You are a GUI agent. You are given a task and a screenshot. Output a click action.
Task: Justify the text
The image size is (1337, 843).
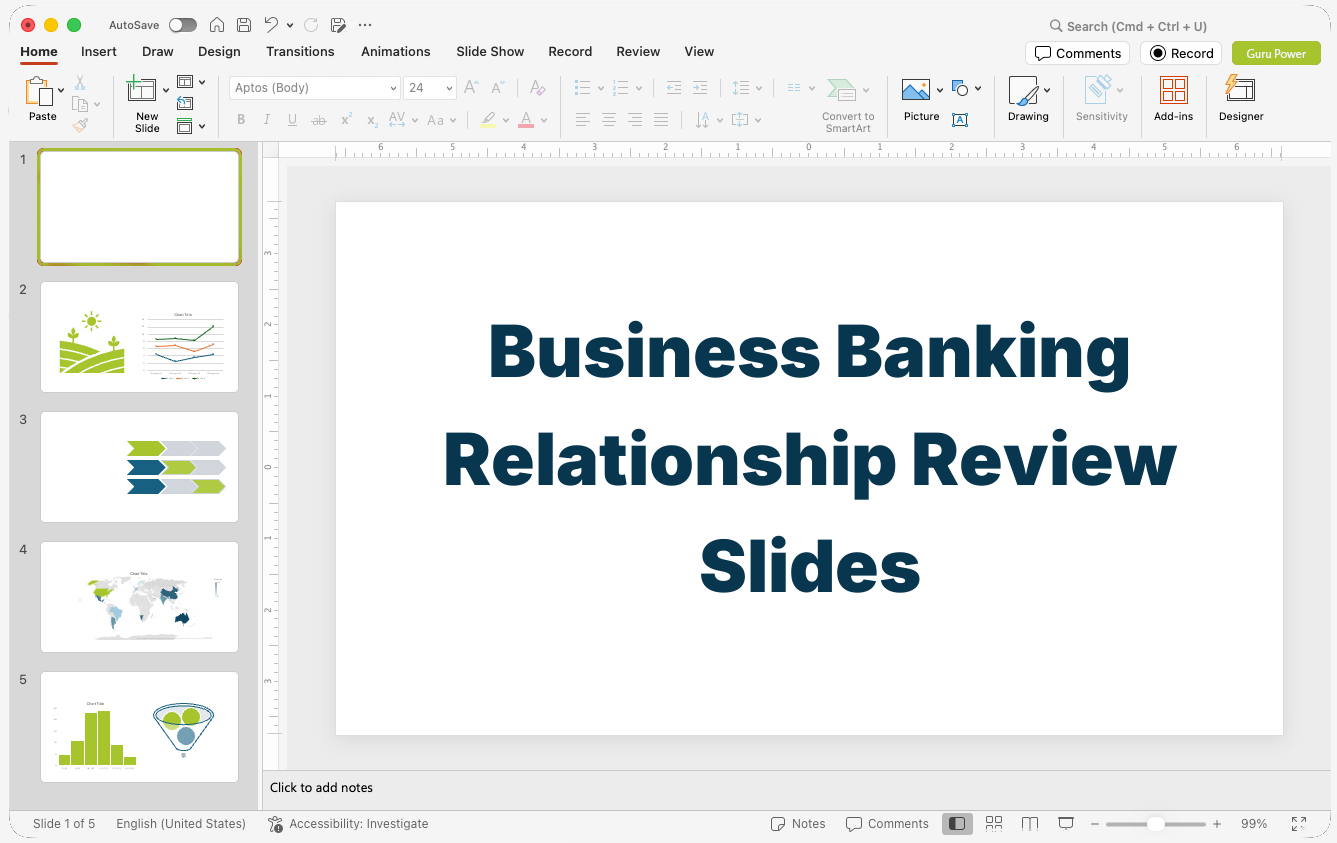pyautogui.click(x=661, y=120)
